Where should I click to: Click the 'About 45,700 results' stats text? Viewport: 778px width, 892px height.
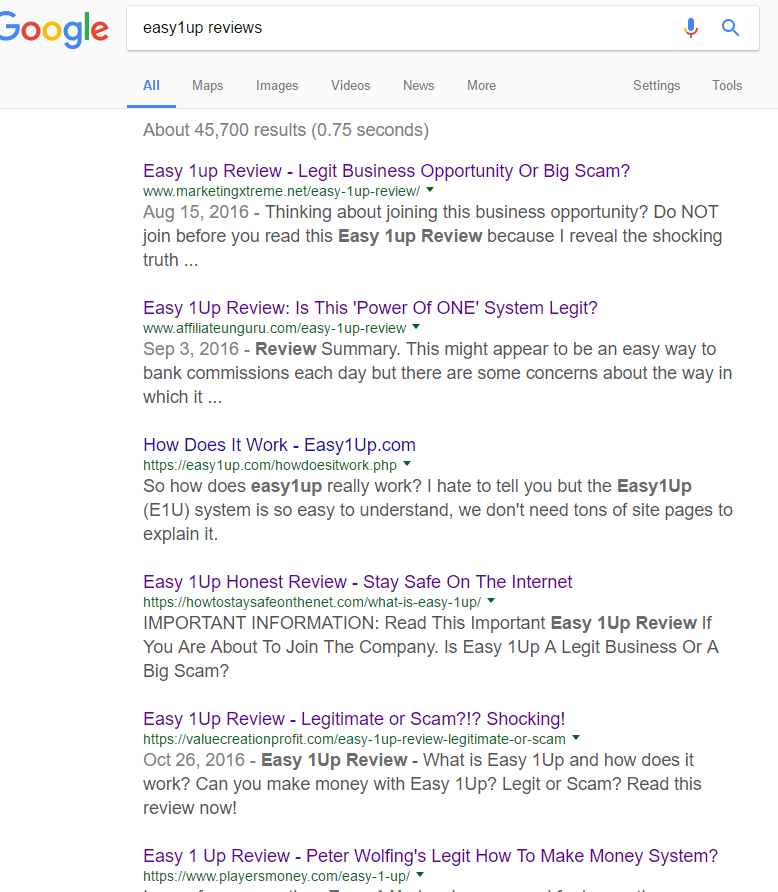286,130
